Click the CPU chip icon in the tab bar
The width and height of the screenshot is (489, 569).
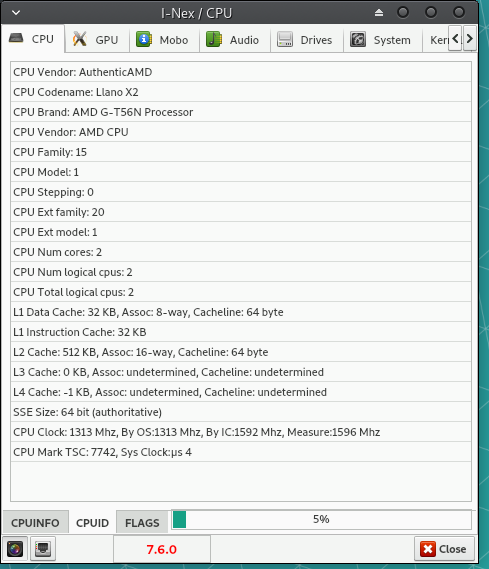(x=16, y=38)
